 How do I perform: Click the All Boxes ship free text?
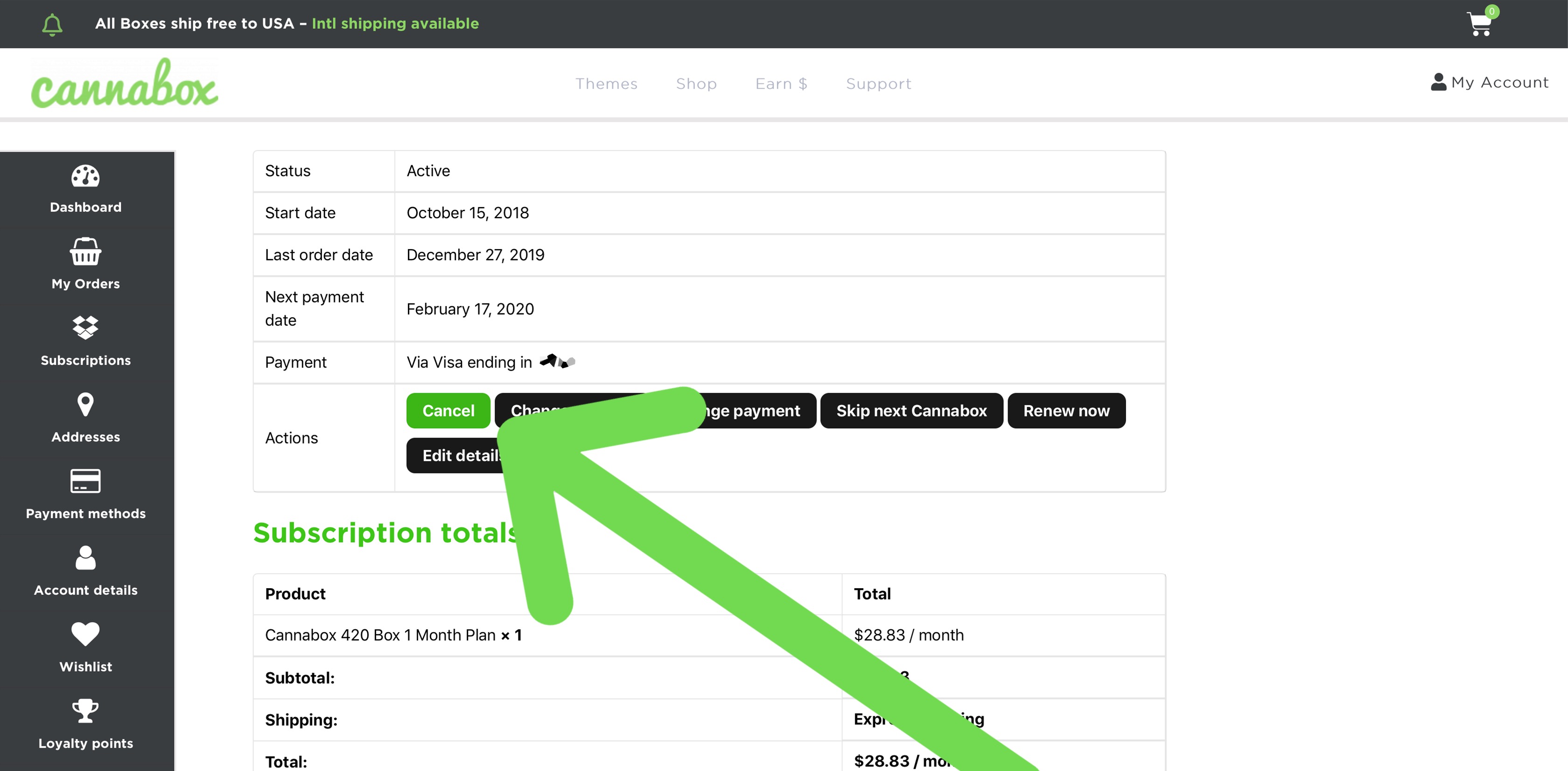click(194, 24)
